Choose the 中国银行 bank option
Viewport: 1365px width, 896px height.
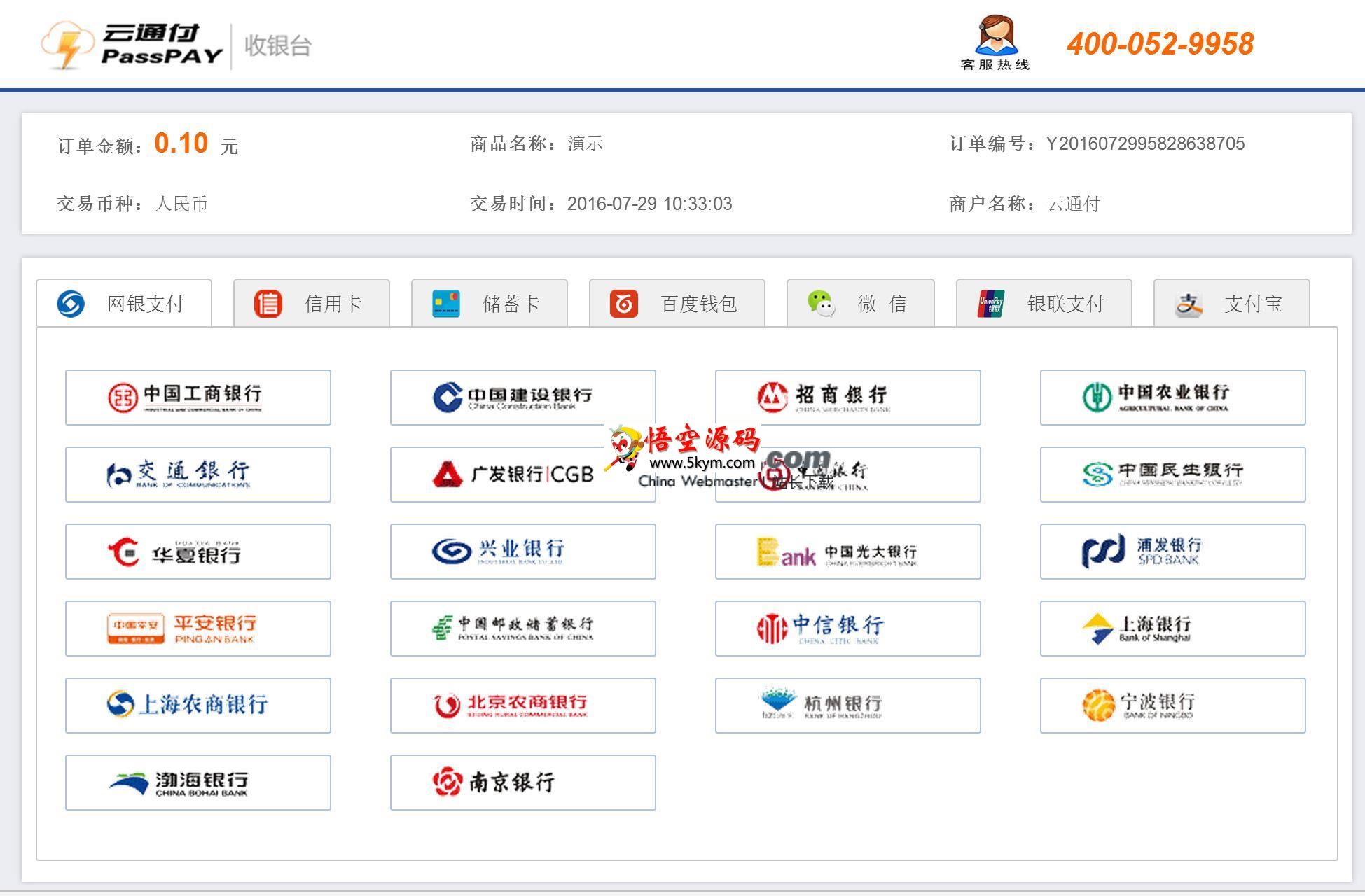pos(848,475)
